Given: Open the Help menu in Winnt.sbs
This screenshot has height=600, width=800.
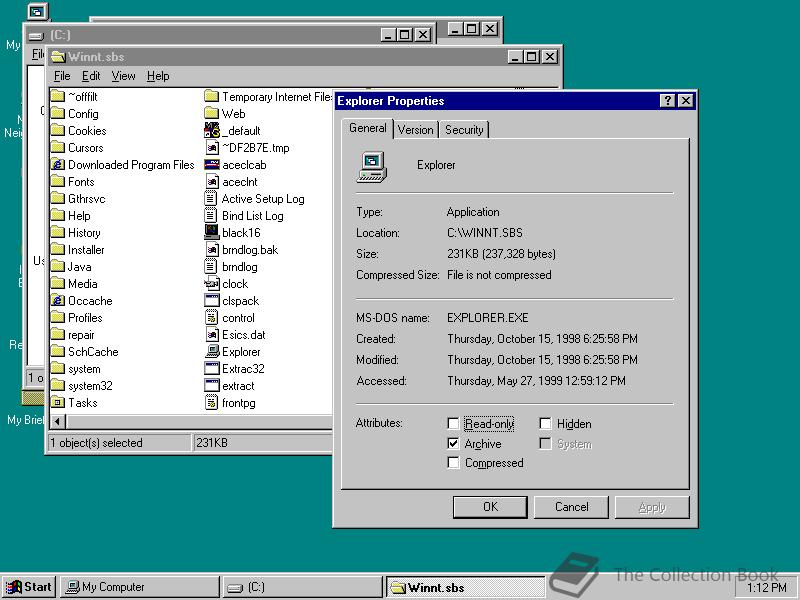Looking at the screenshot, I should 158,76.
